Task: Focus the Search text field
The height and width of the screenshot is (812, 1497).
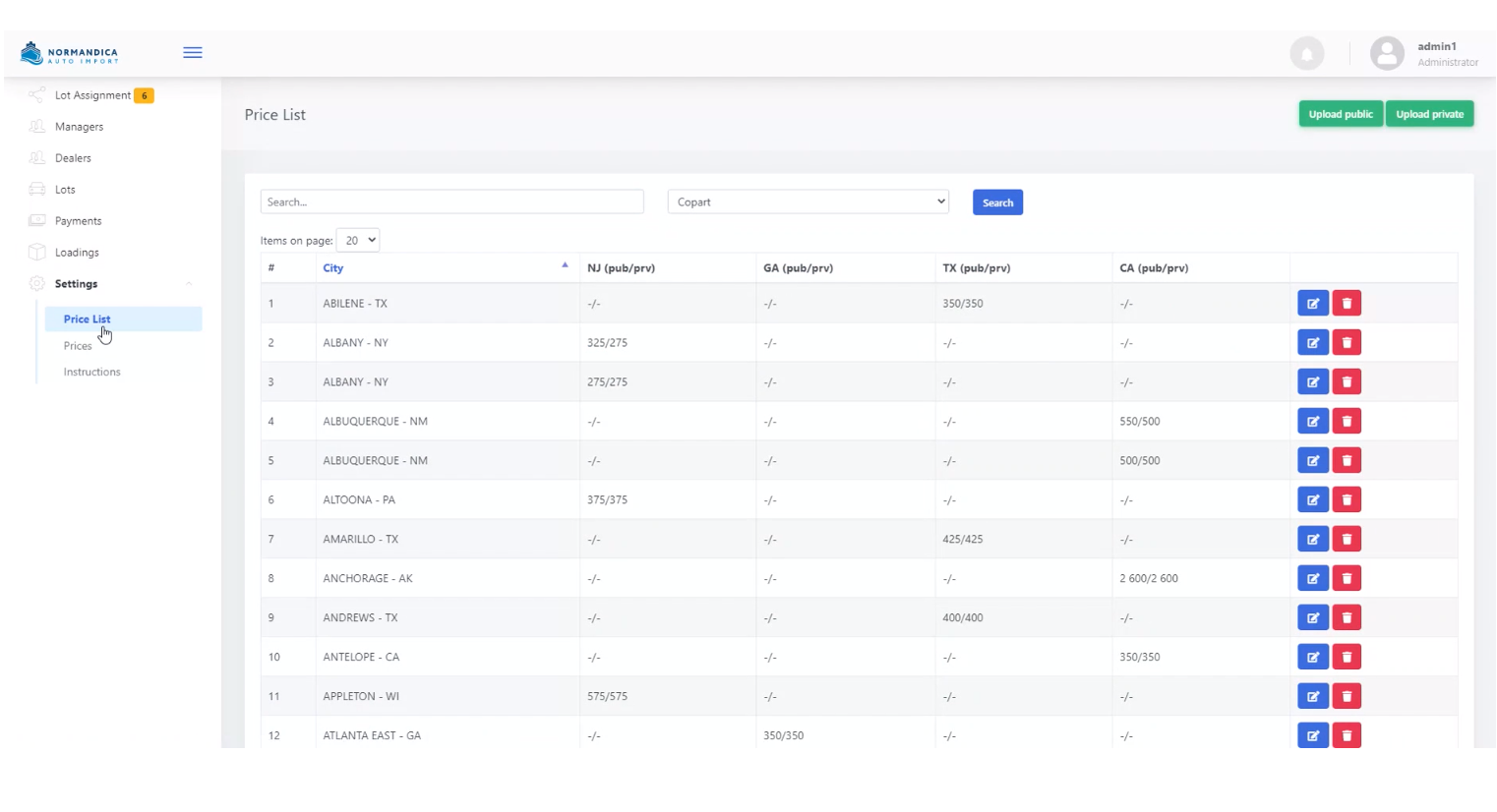Action: (451, 202)
